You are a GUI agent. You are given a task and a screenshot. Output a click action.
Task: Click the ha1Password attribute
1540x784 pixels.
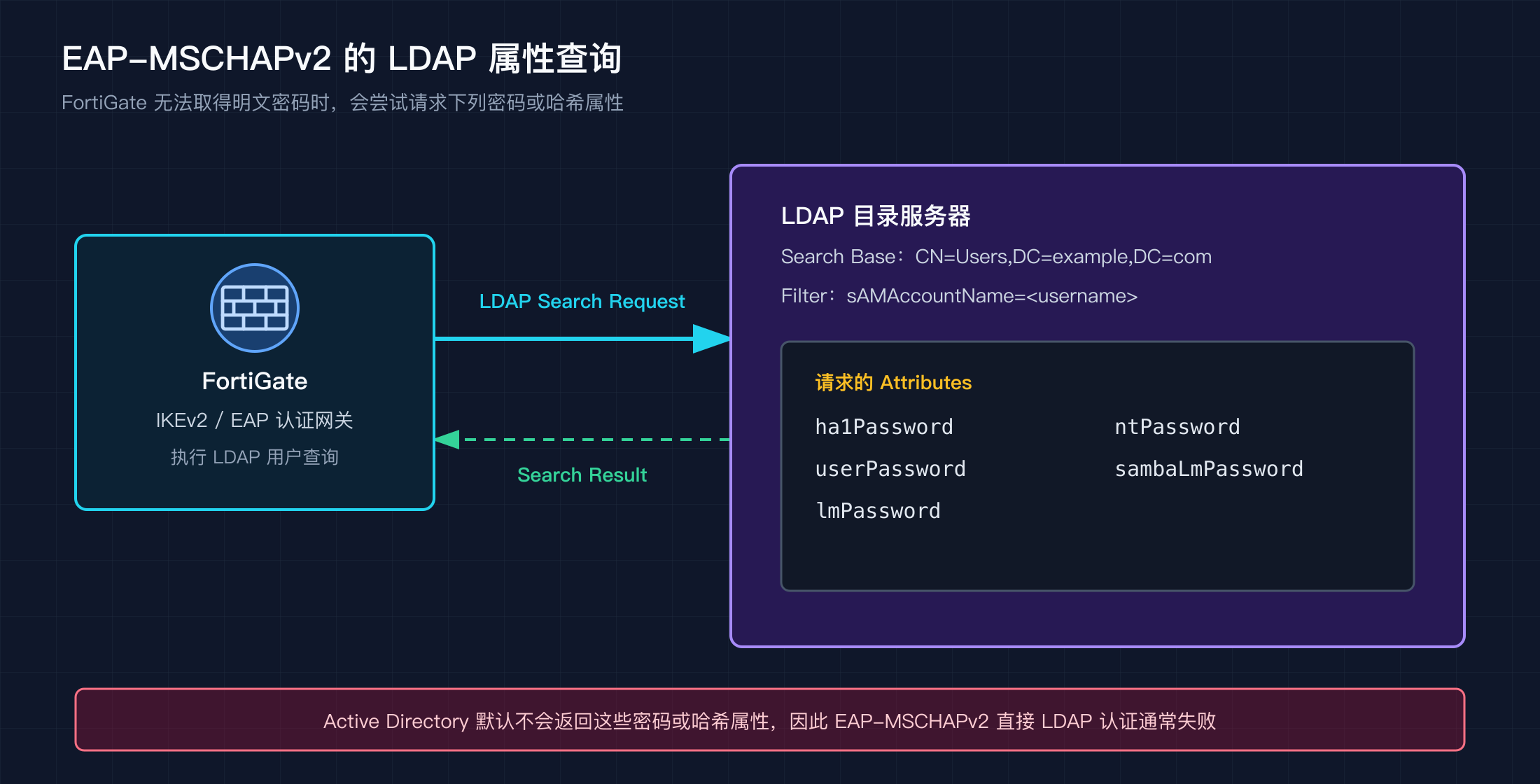(x=884, y=427)
